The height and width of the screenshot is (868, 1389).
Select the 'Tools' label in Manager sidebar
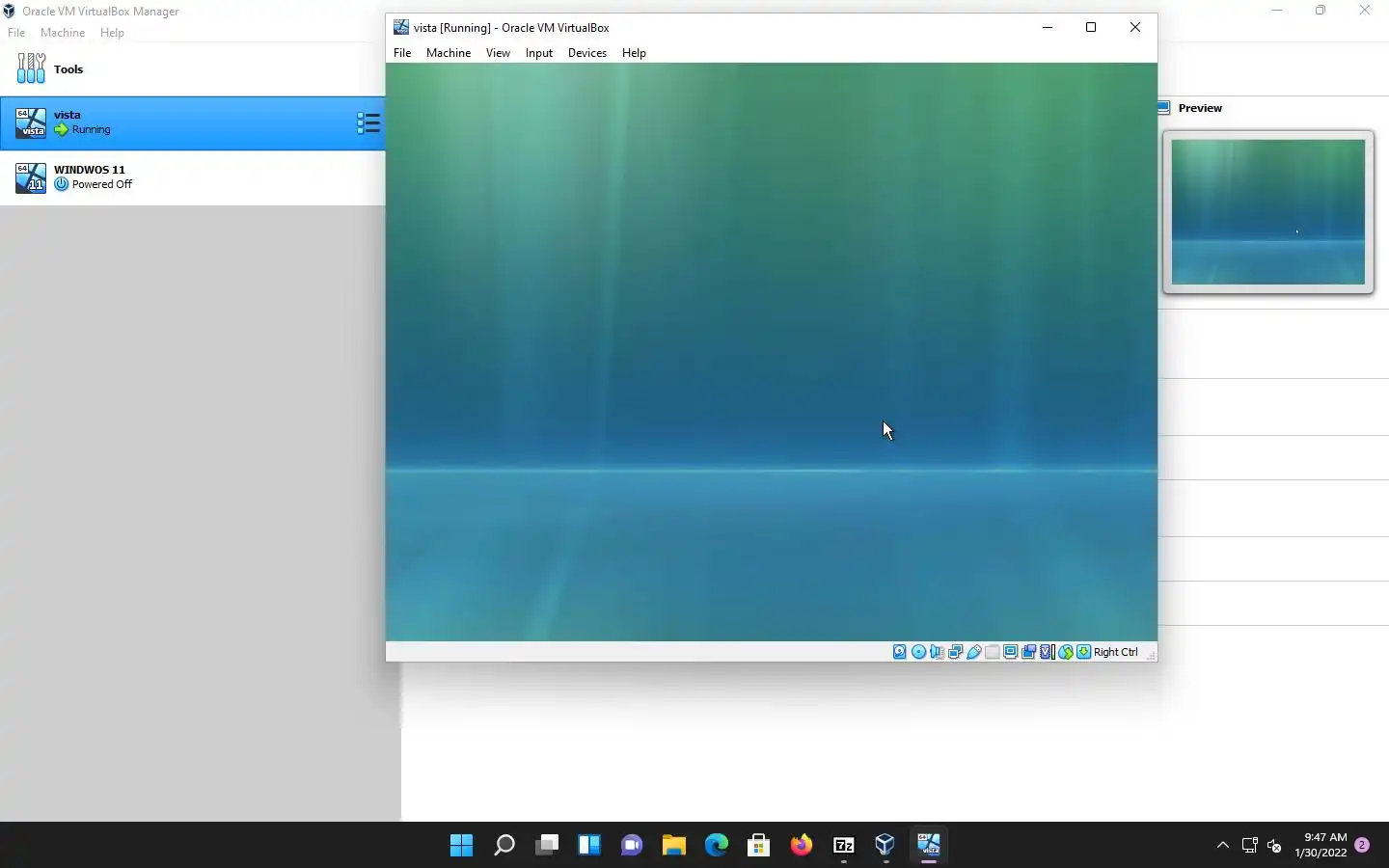click(68, 69)
